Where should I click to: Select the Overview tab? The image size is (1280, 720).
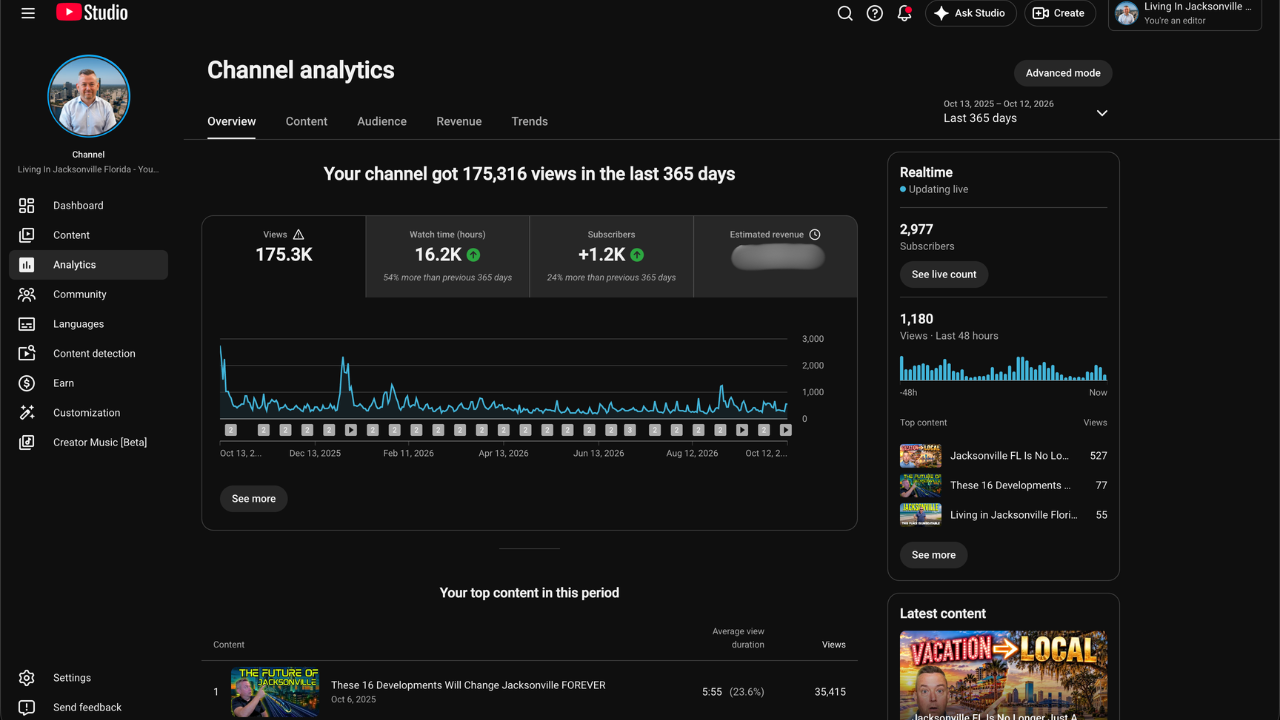click(232, 121)
